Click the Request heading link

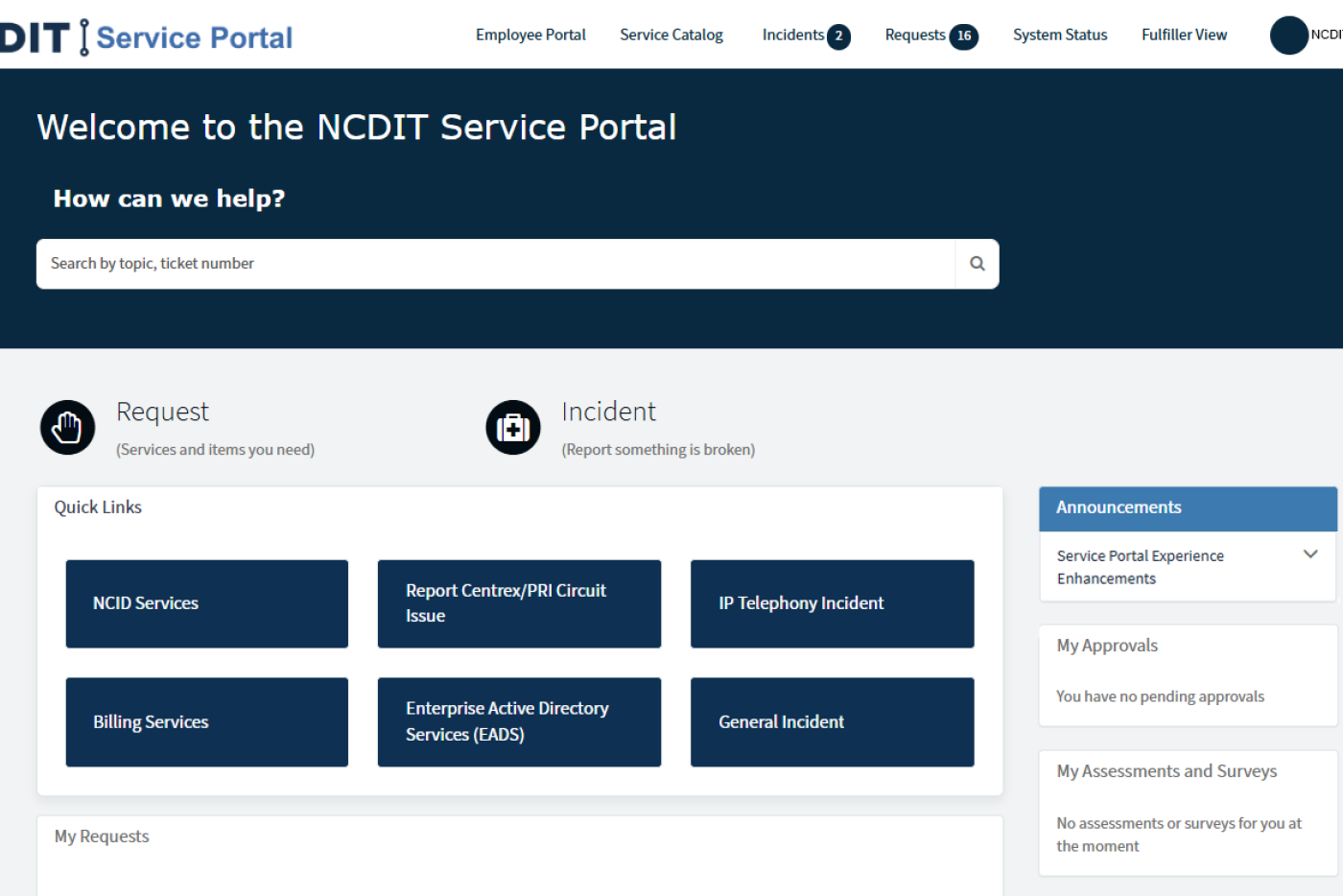click(162, 412)
